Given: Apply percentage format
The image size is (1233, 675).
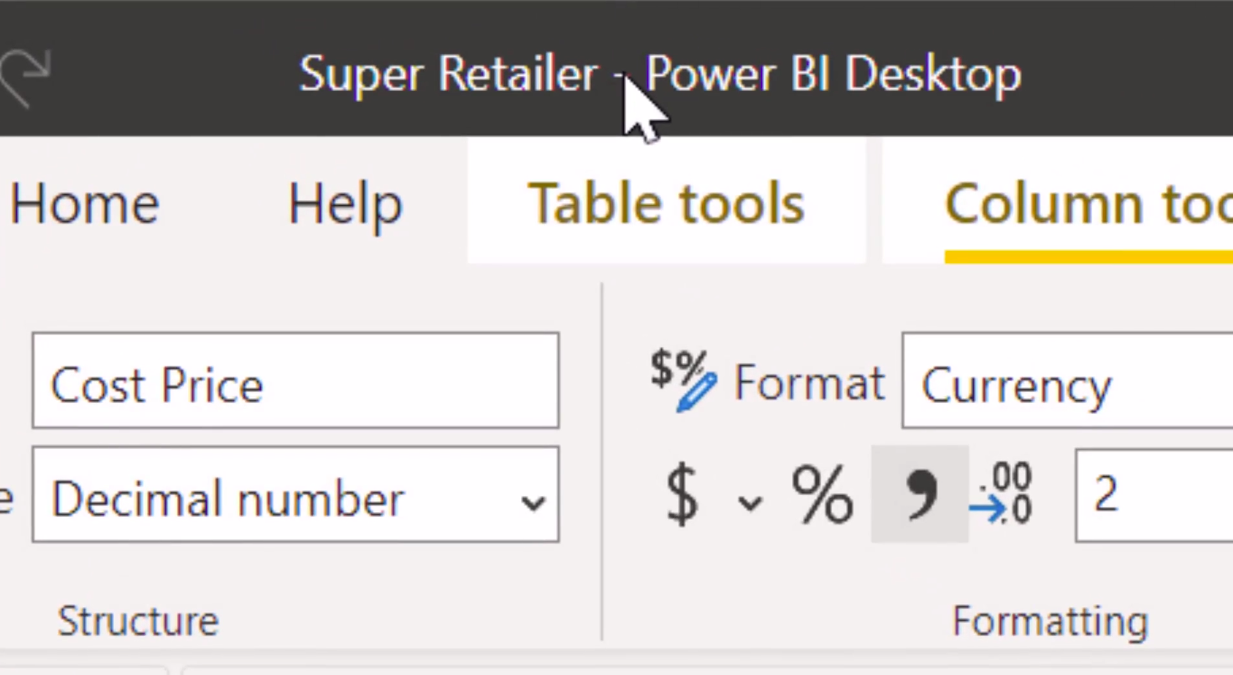Looking at the screenshot, I should (x=822, y=495).
